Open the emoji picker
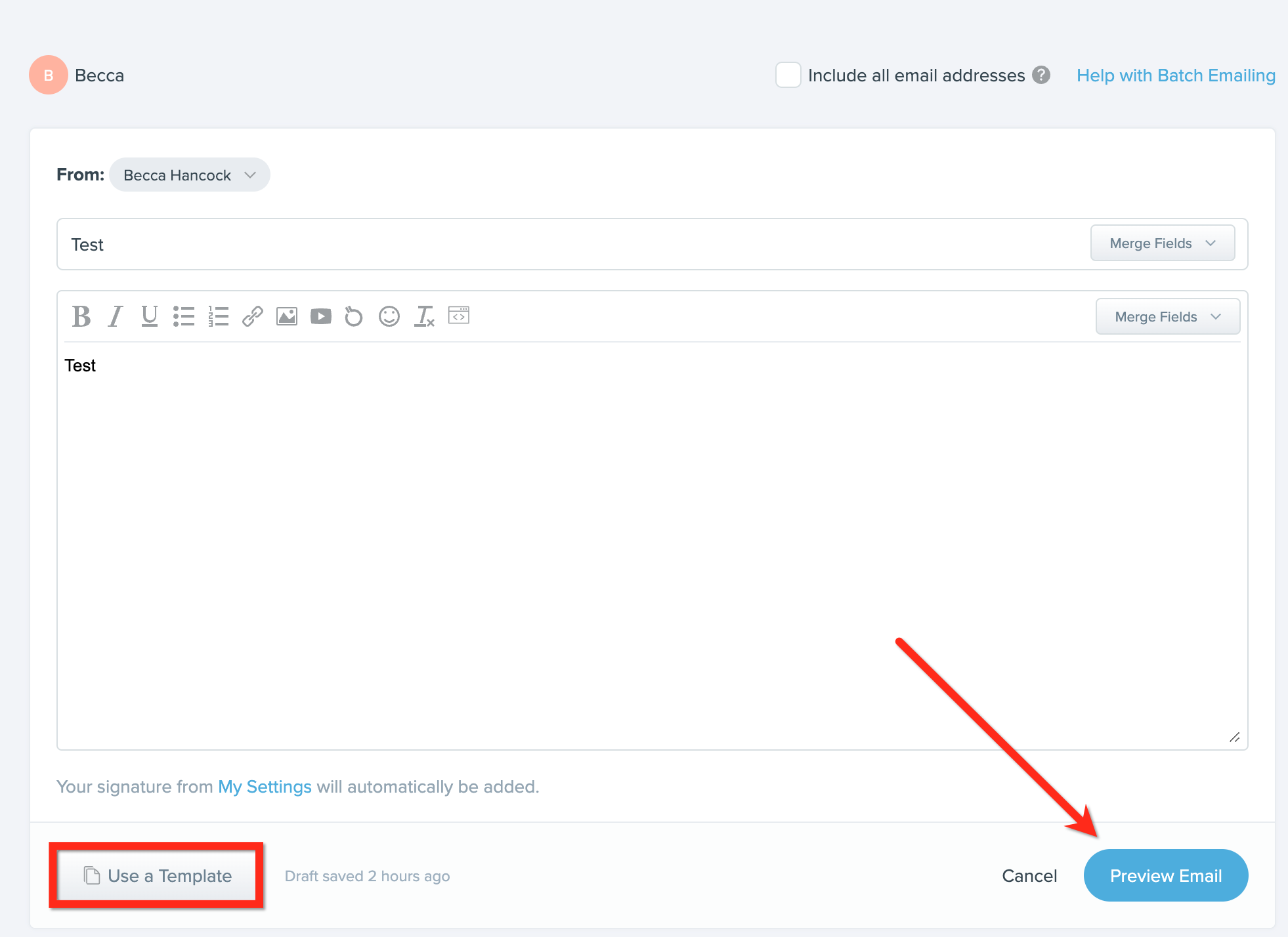 point(389,316)
